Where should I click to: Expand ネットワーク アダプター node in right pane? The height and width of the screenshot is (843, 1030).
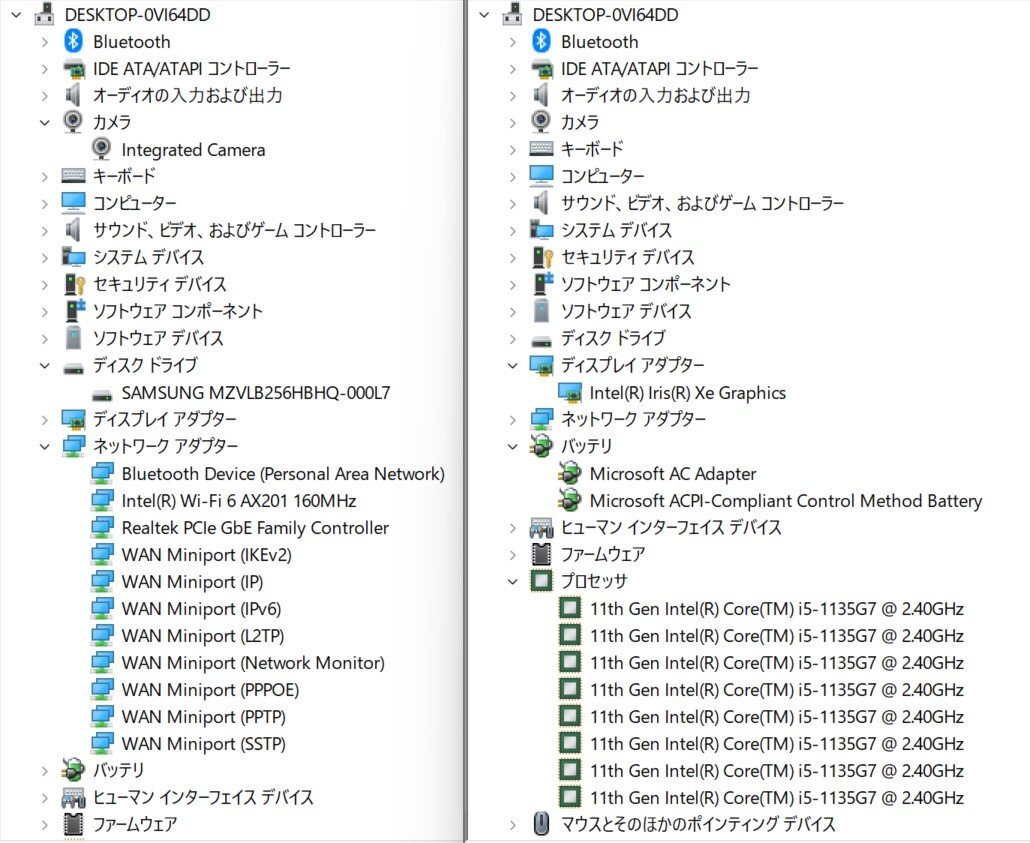point(513,419)
